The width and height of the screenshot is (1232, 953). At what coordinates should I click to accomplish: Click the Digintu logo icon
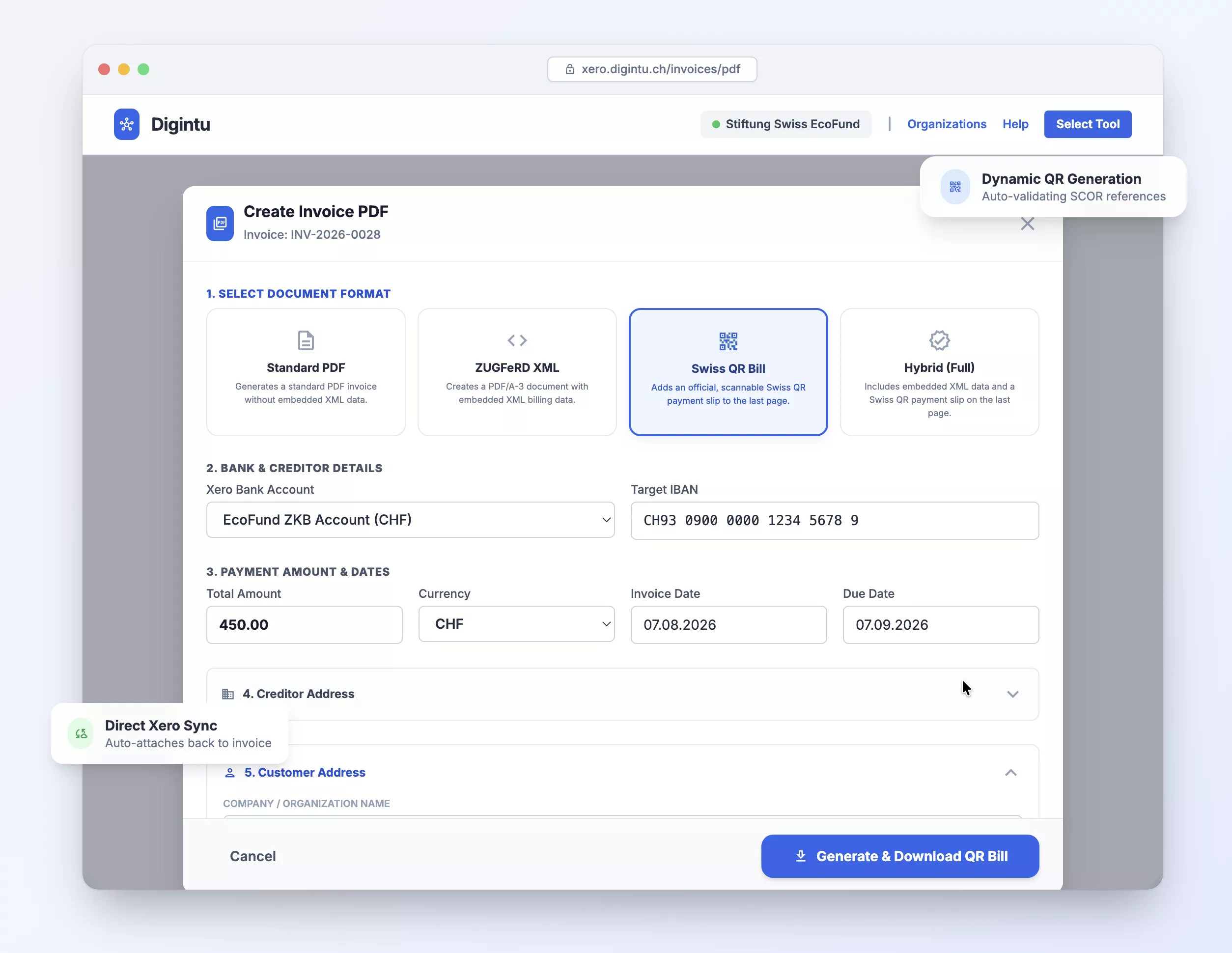point(126,124)
